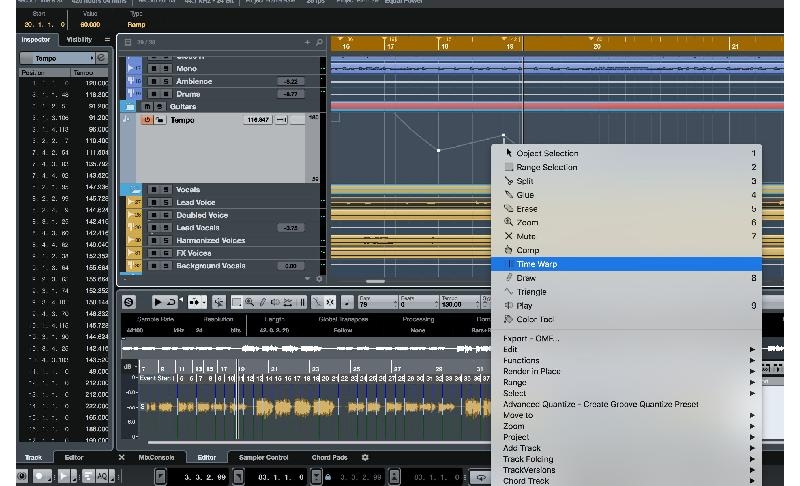Open the Vocals folder track
Screen dimensions: 800x486
[134, 190]
